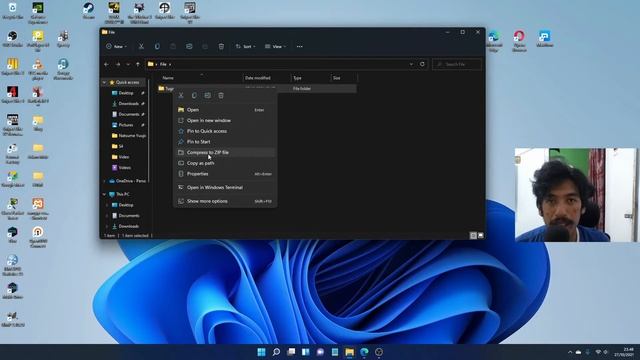This screenshot has height=360, width=640.
Task: Select Desktop under Quick access
Action: click(x=126, y=93)
